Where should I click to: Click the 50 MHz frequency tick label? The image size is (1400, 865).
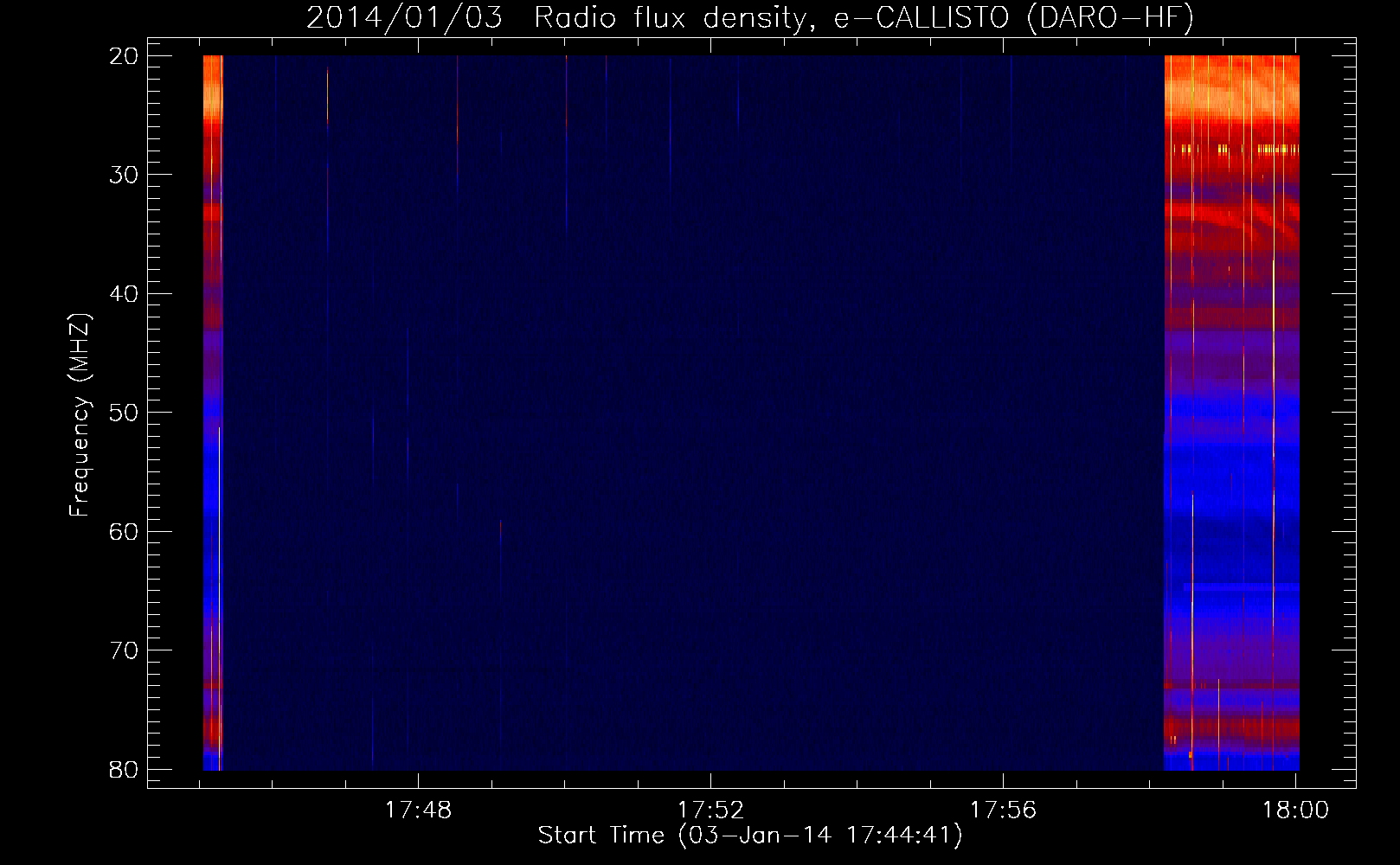pos(124,413)
